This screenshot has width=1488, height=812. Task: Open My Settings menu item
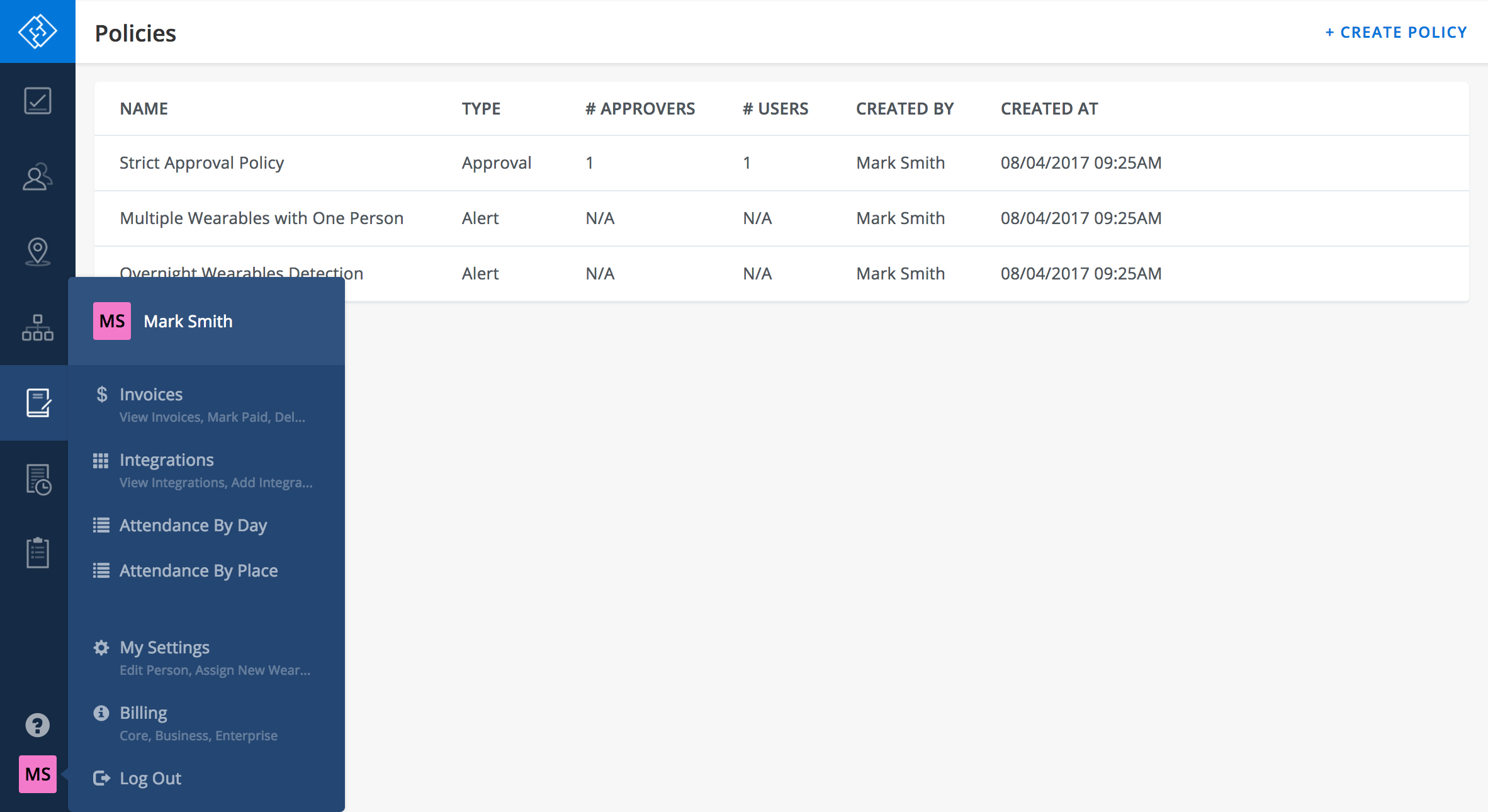coord(164,648)
